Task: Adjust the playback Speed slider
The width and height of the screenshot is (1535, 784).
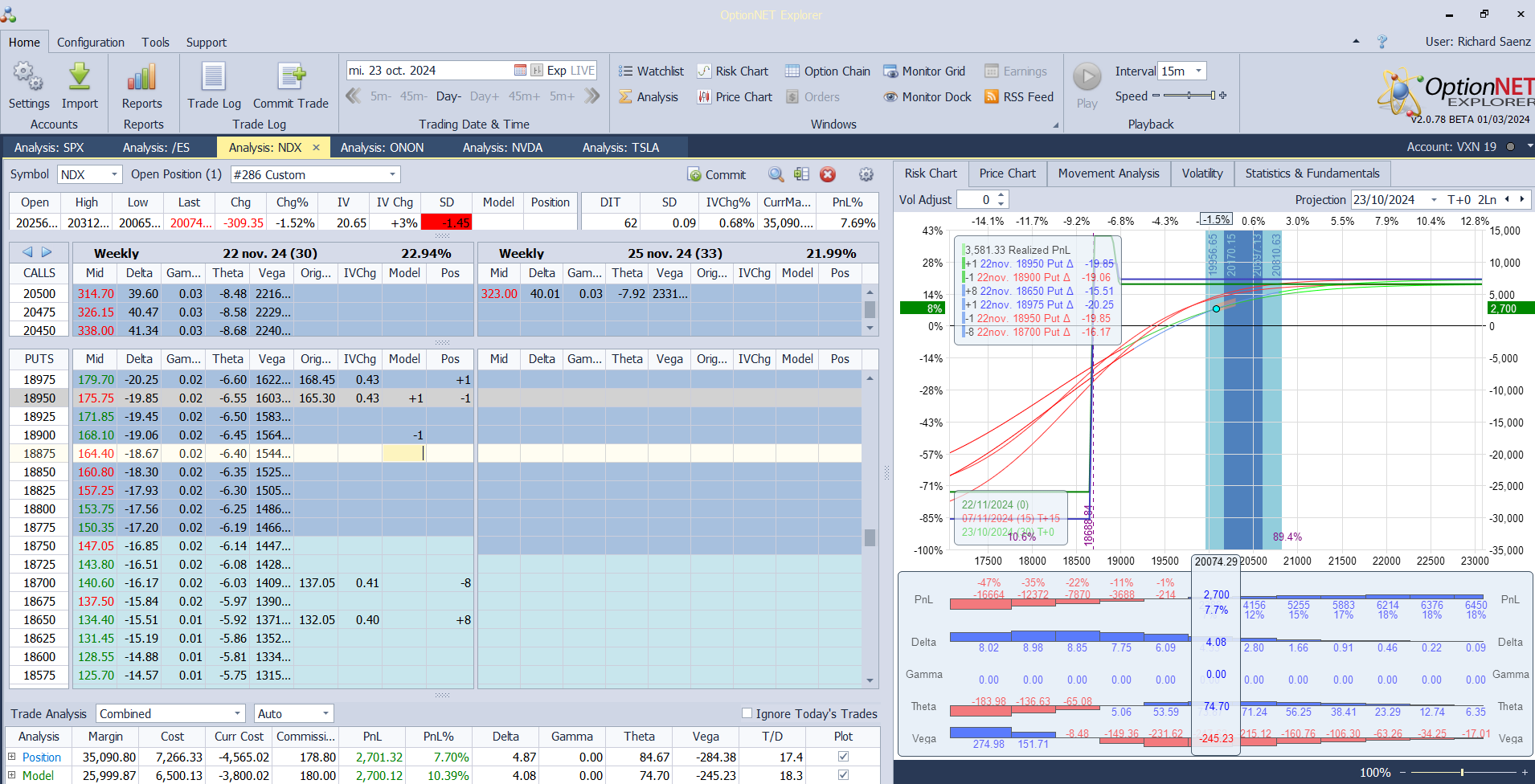Action: 1189,96
